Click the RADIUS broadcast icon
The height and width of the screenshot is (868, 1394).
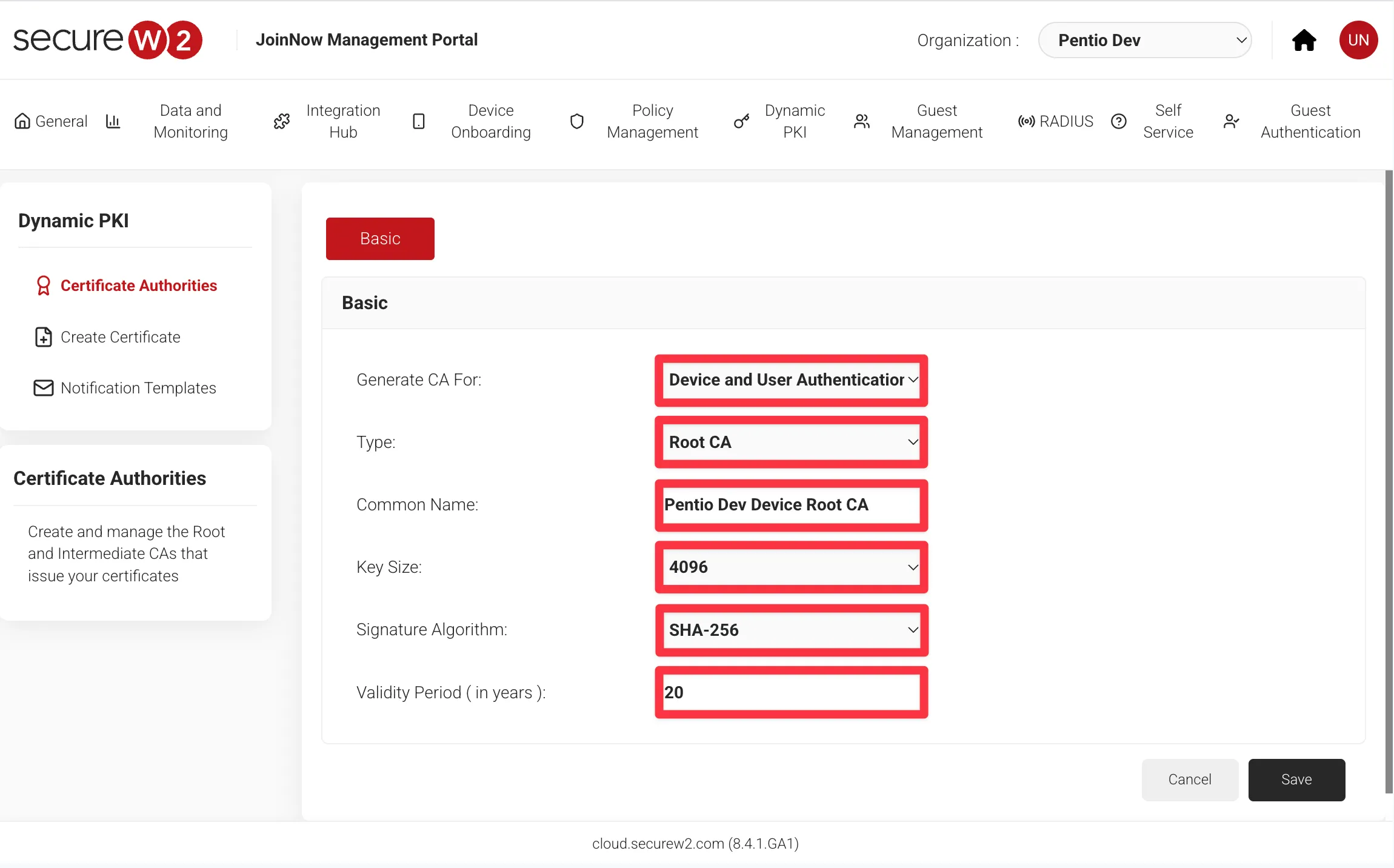[x=1026, y=121]
